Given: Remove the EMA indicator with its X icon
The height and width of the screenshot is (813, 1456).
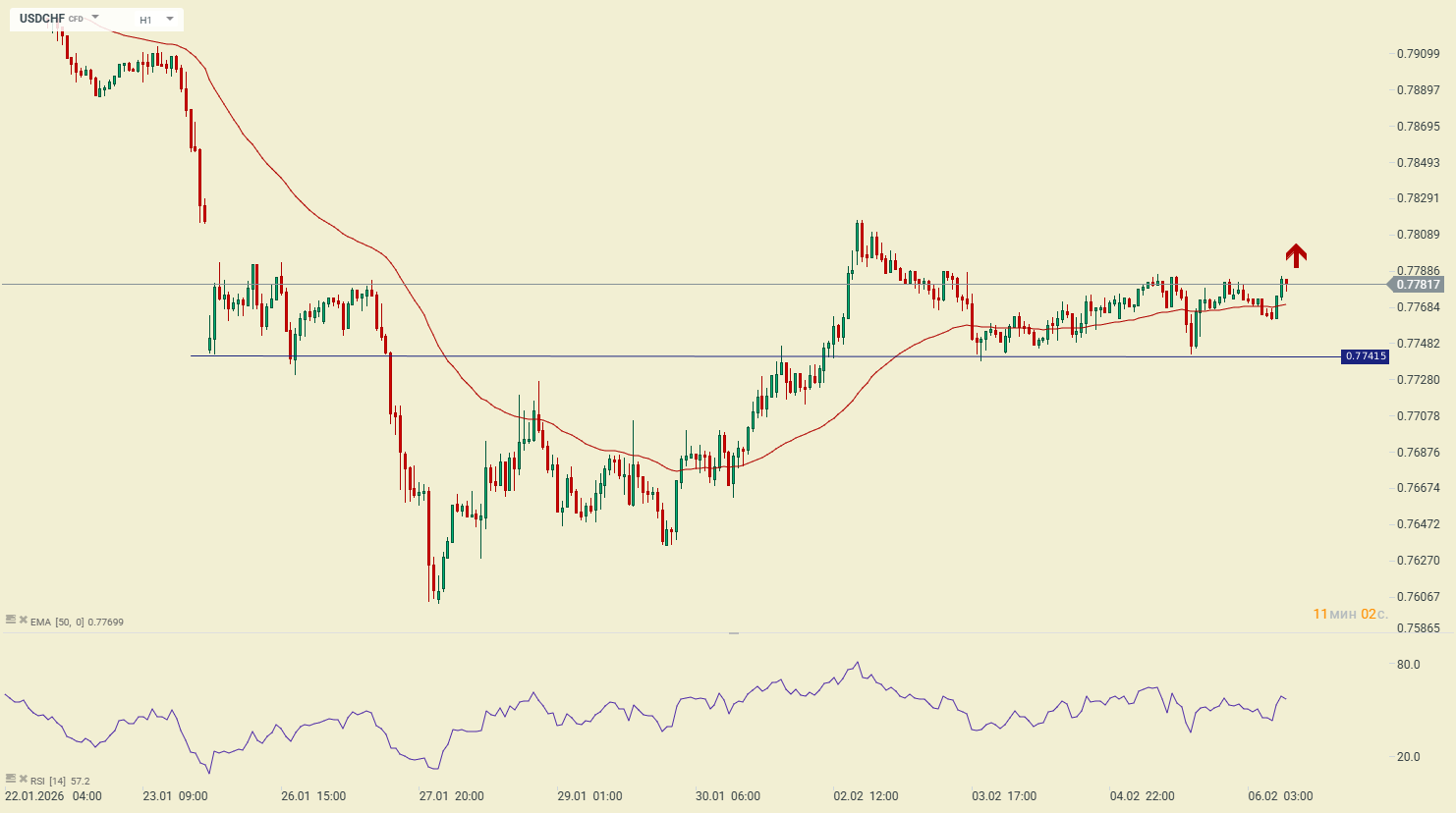Looking at the screenshot, I should pos(23,620).
